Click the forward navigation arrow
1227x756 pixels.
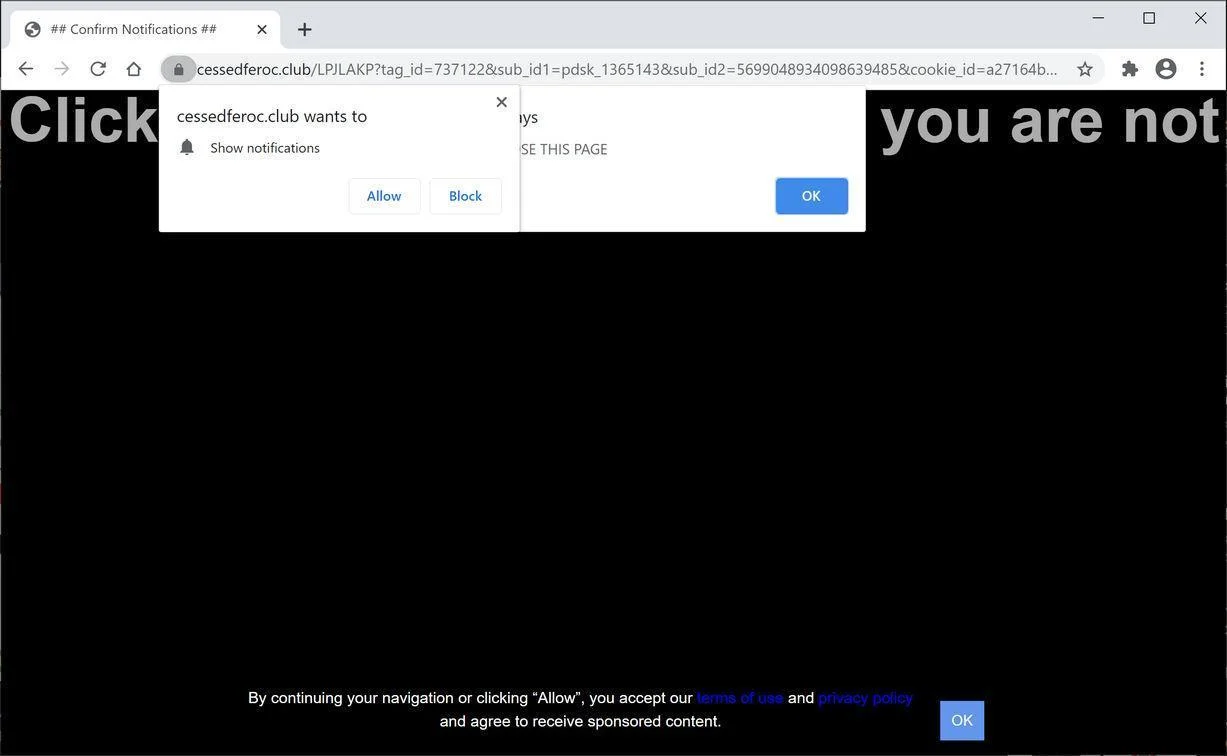point(62,69)
